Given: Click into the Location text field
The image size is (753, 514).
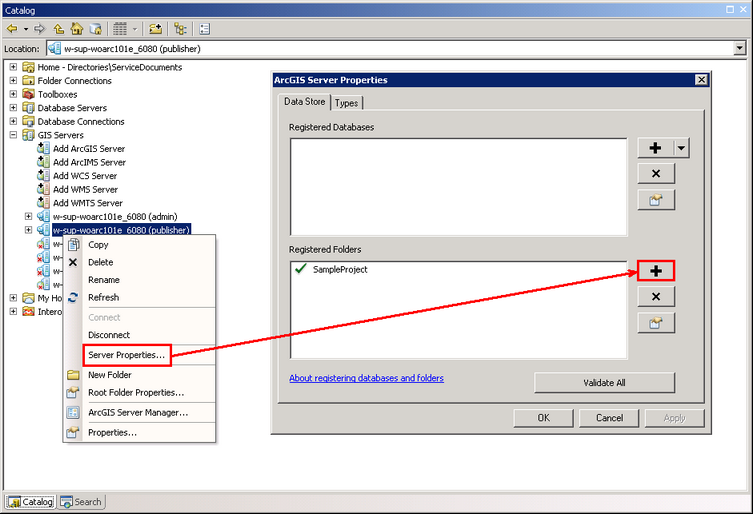Looking at the screenshot, I should 390,48.
